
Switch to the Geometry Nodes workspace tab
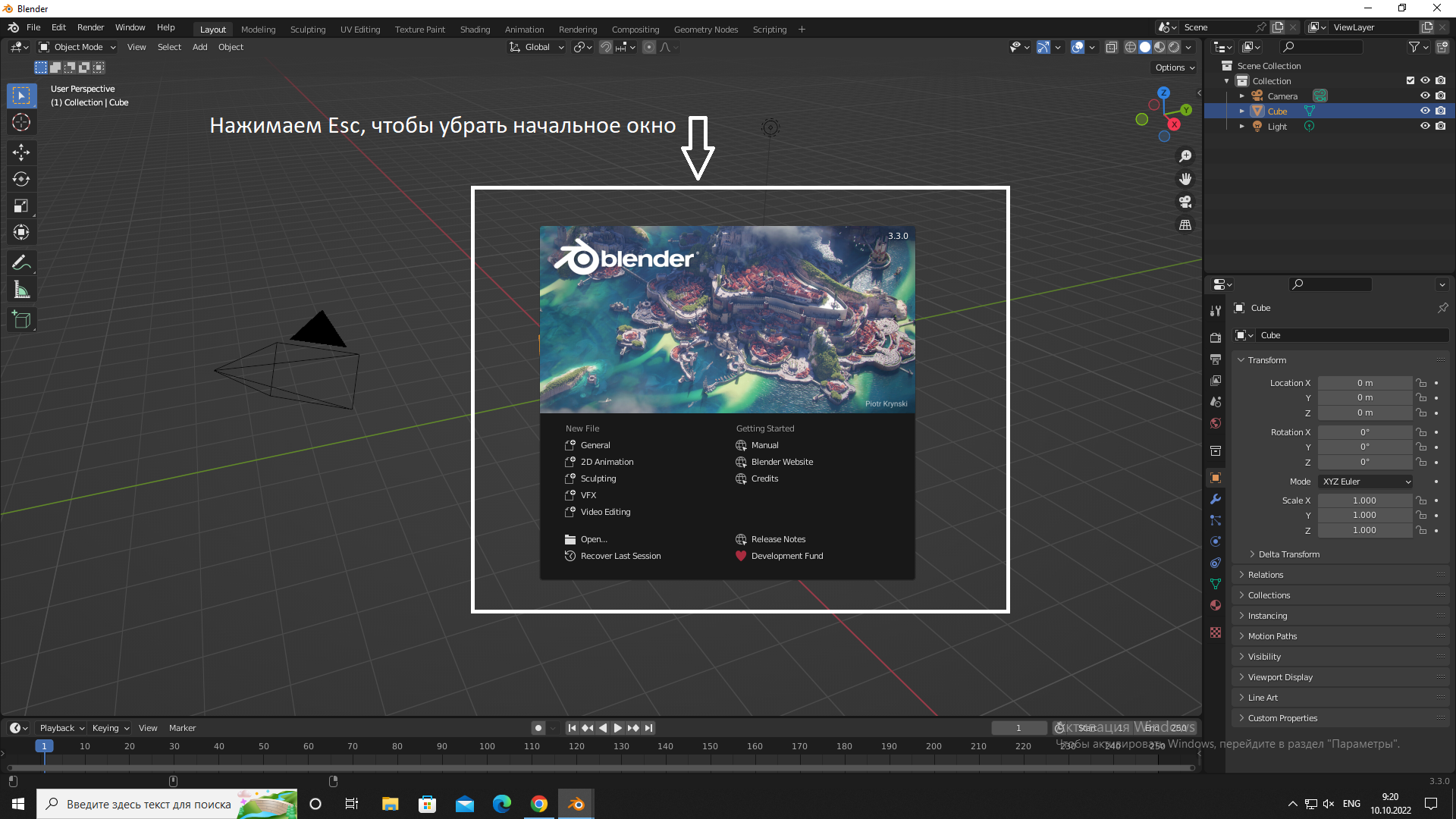[x=706, y=30]
